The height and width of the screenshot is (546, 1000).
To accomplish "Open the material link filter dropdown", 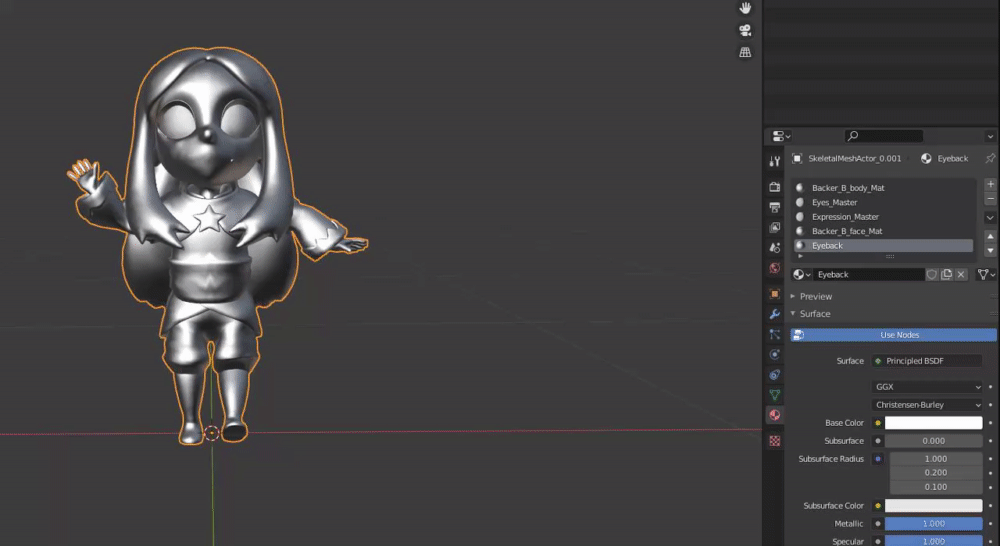I will coord(986,274).
